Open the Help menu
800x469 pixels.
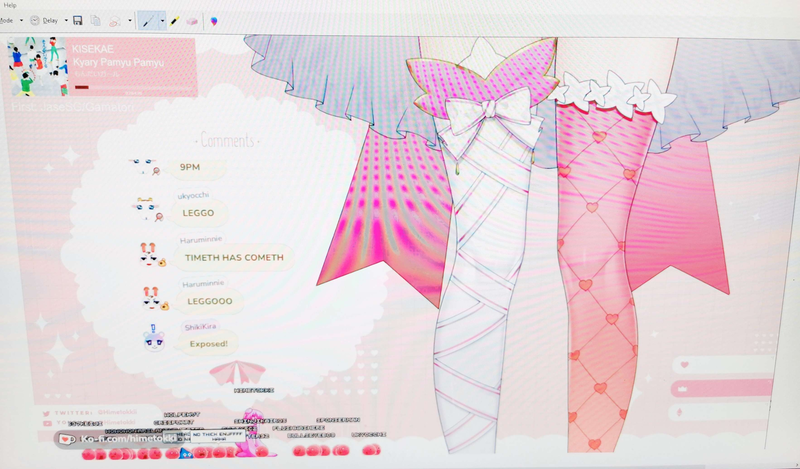[10, 5]
